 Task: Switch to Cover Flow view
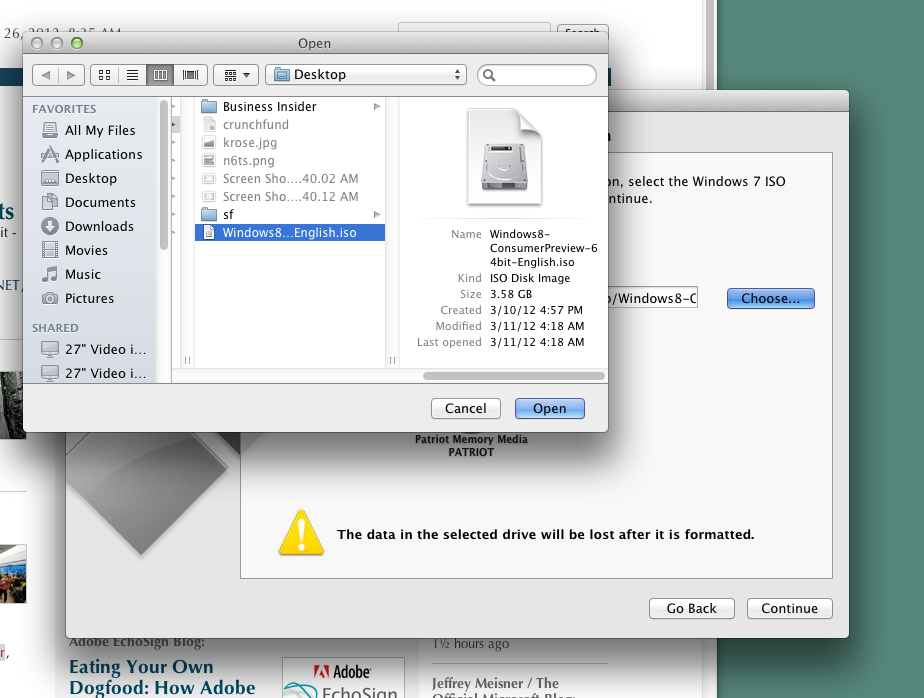[190, 75]
